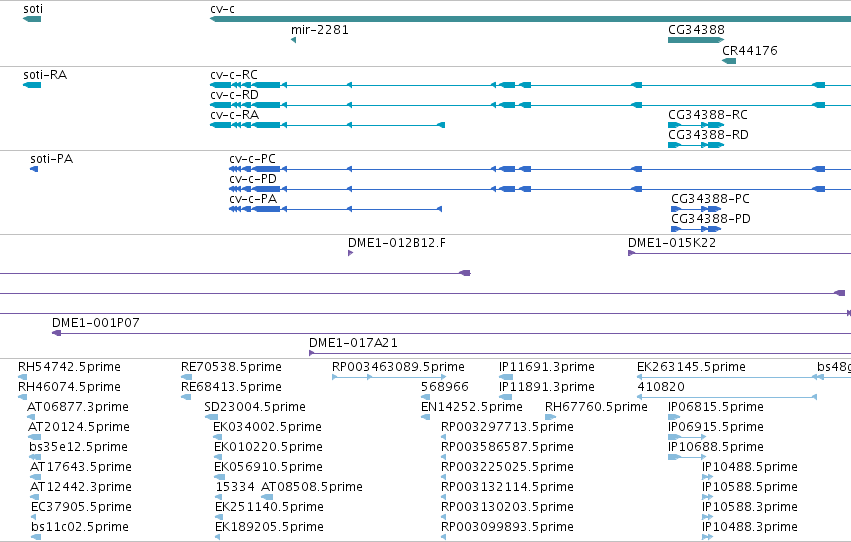Click the IP10688.5prime EST
Screen dimensions: 851x542
[x=687, y=457]
